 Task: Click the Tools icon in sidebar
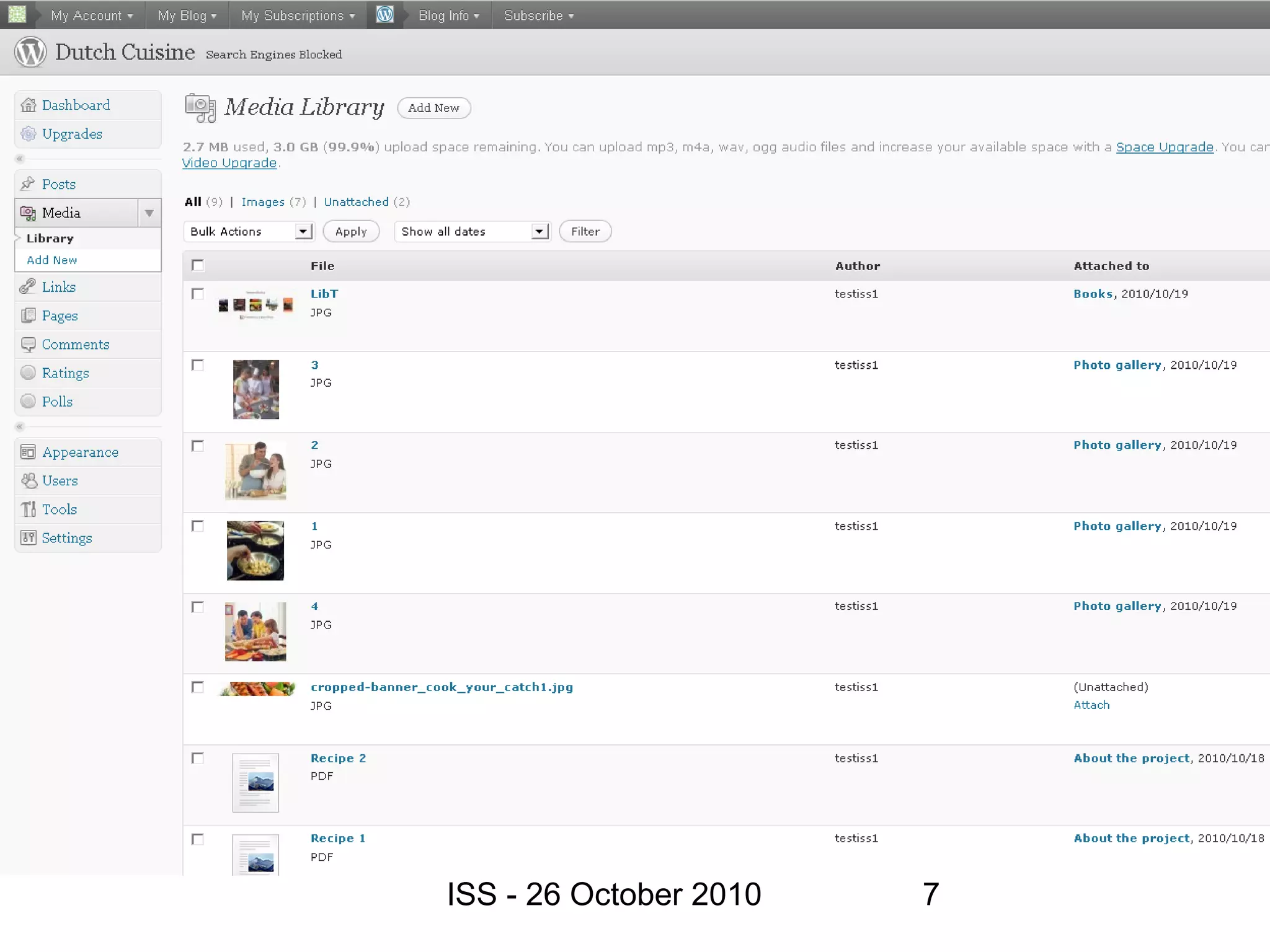28,509
